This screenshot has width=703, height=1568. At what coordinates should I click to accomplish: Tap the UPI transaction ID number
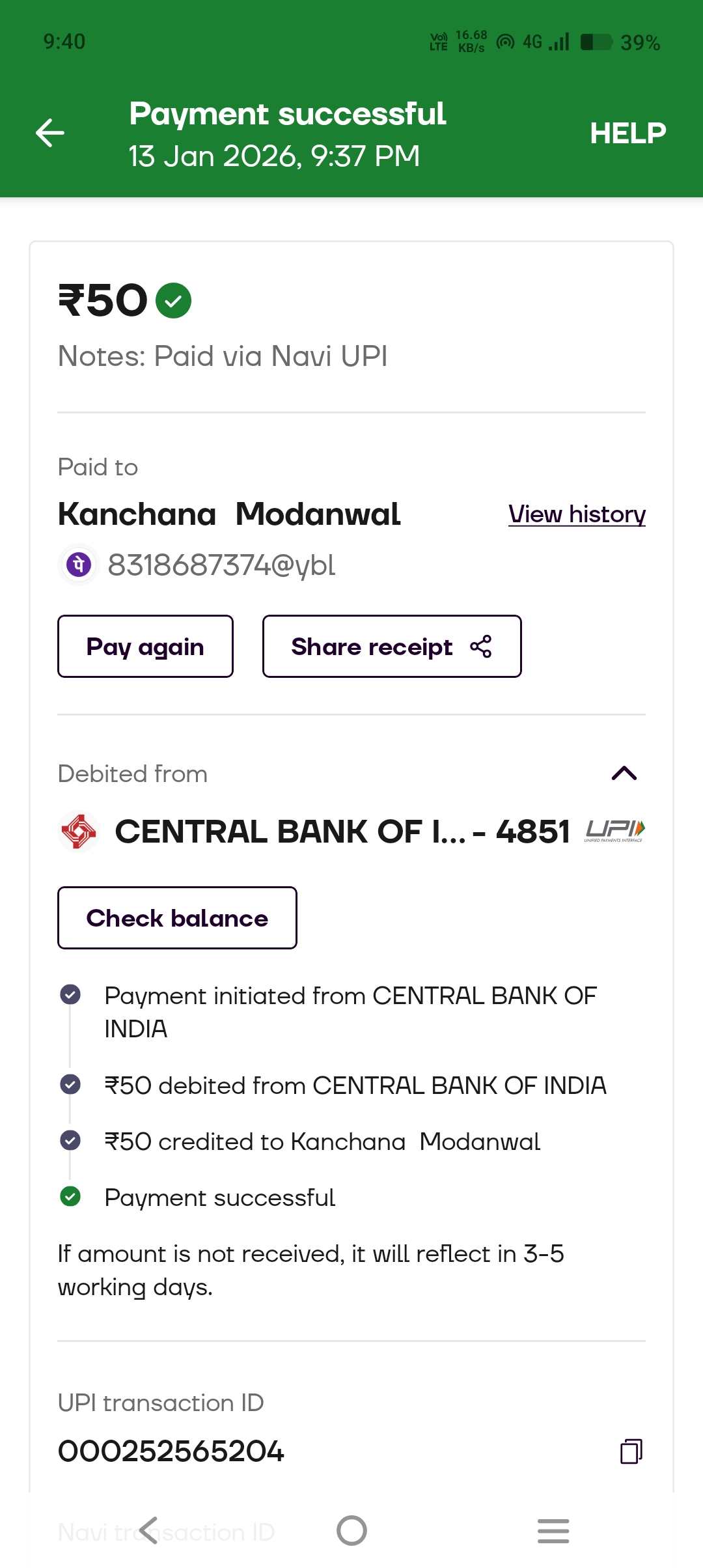[171, 1451]
